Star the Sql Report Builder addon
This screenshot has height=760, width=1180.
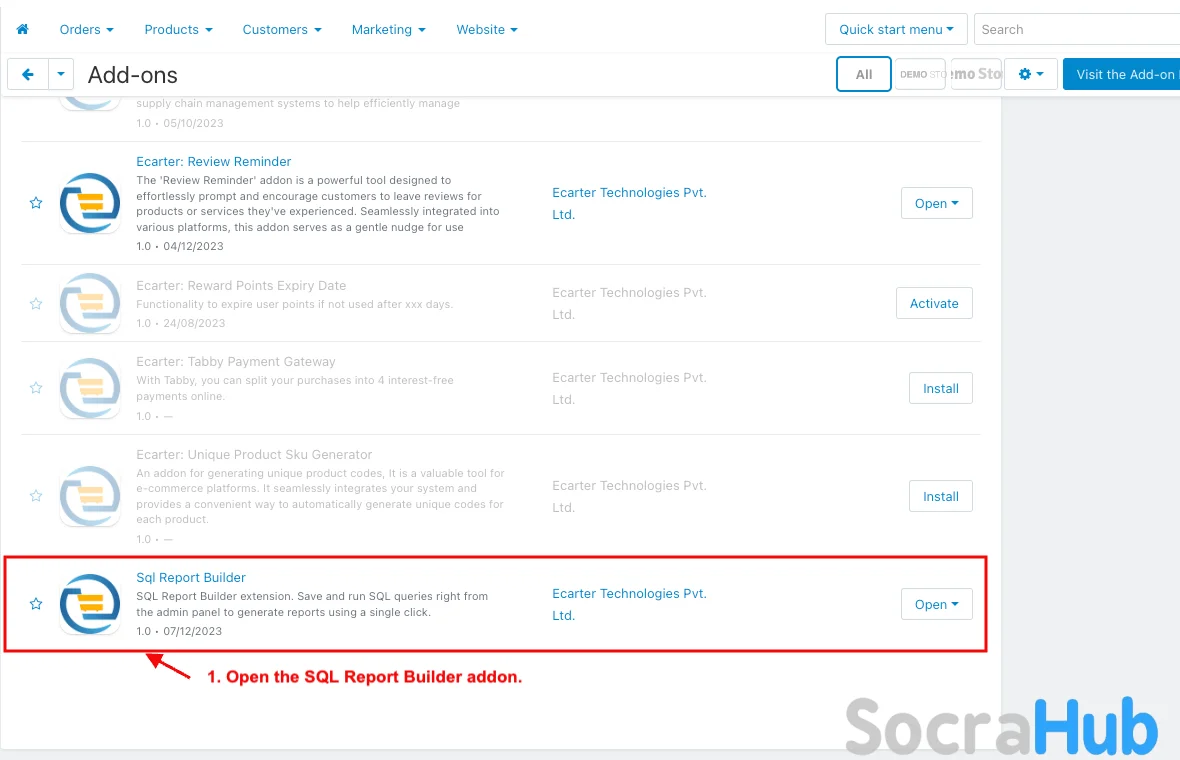point(36,604)
